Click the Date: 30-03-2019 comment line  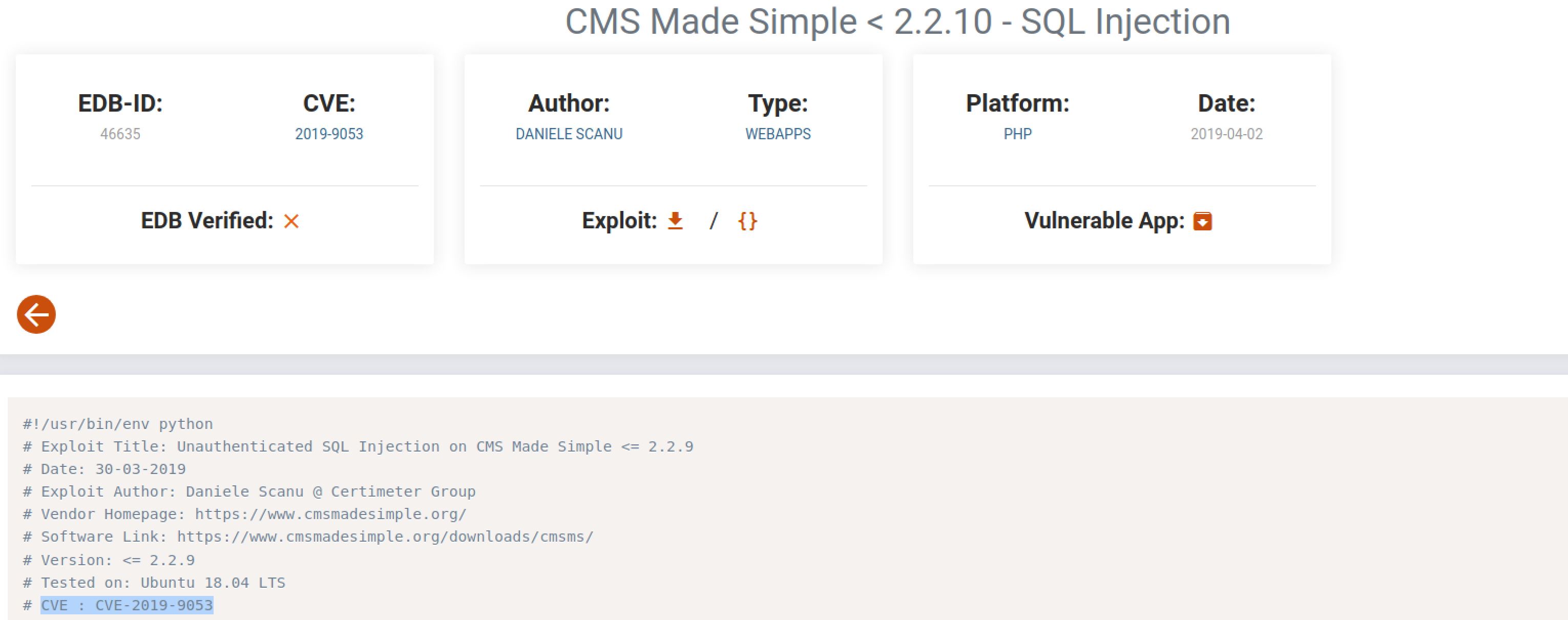104,469
